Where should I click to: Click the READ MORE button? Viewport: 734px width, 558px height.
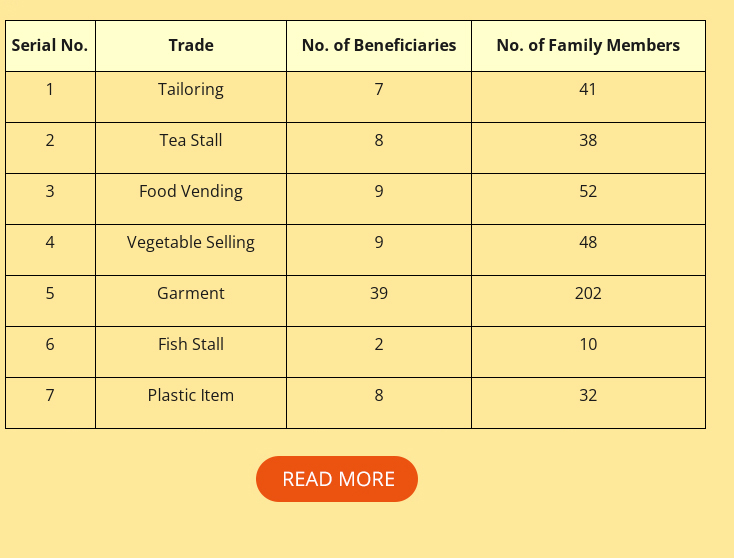pyautogui.click(x=337, y=479)
